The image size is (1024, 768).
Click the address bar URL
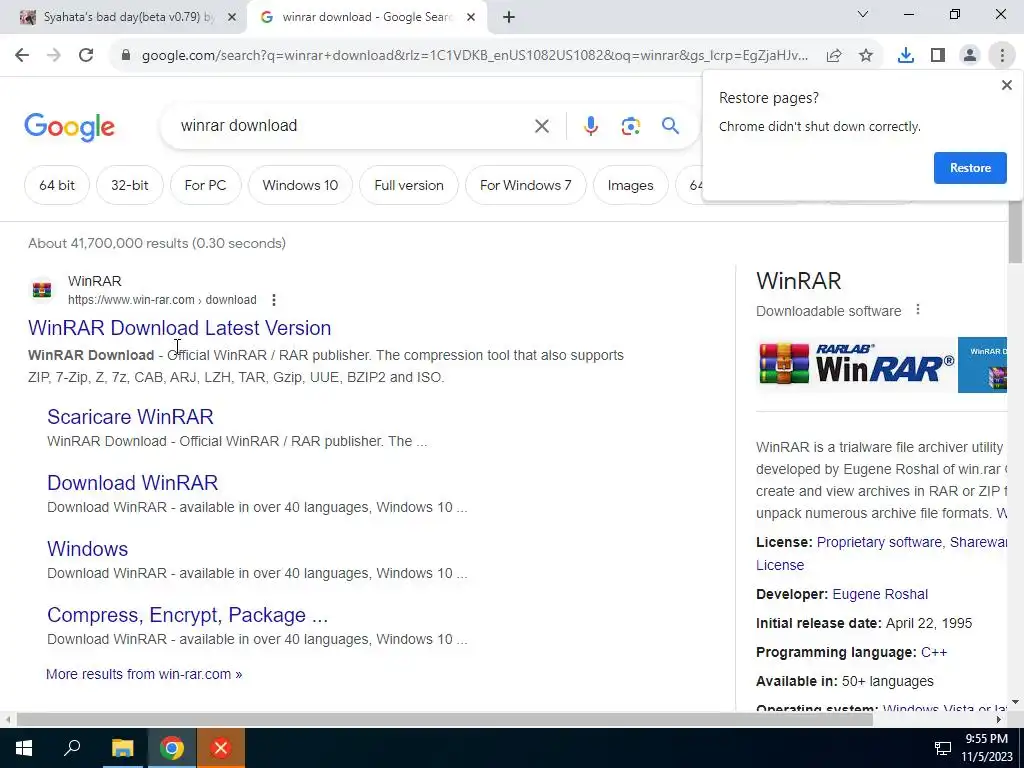tap(475, 56)
